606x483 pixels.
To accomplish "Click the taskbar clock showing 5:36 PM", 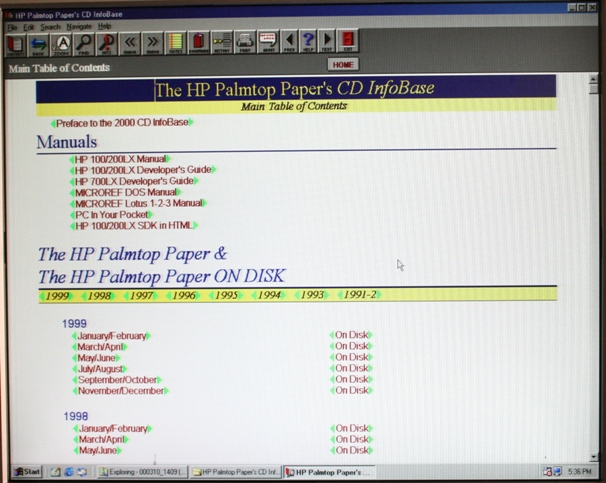I will (x=579, y=471).
